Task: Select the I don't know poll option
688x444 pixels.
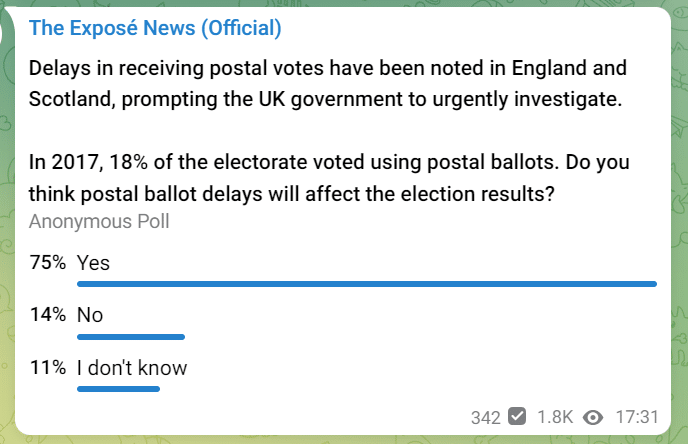Action: [x=132, y=368]
